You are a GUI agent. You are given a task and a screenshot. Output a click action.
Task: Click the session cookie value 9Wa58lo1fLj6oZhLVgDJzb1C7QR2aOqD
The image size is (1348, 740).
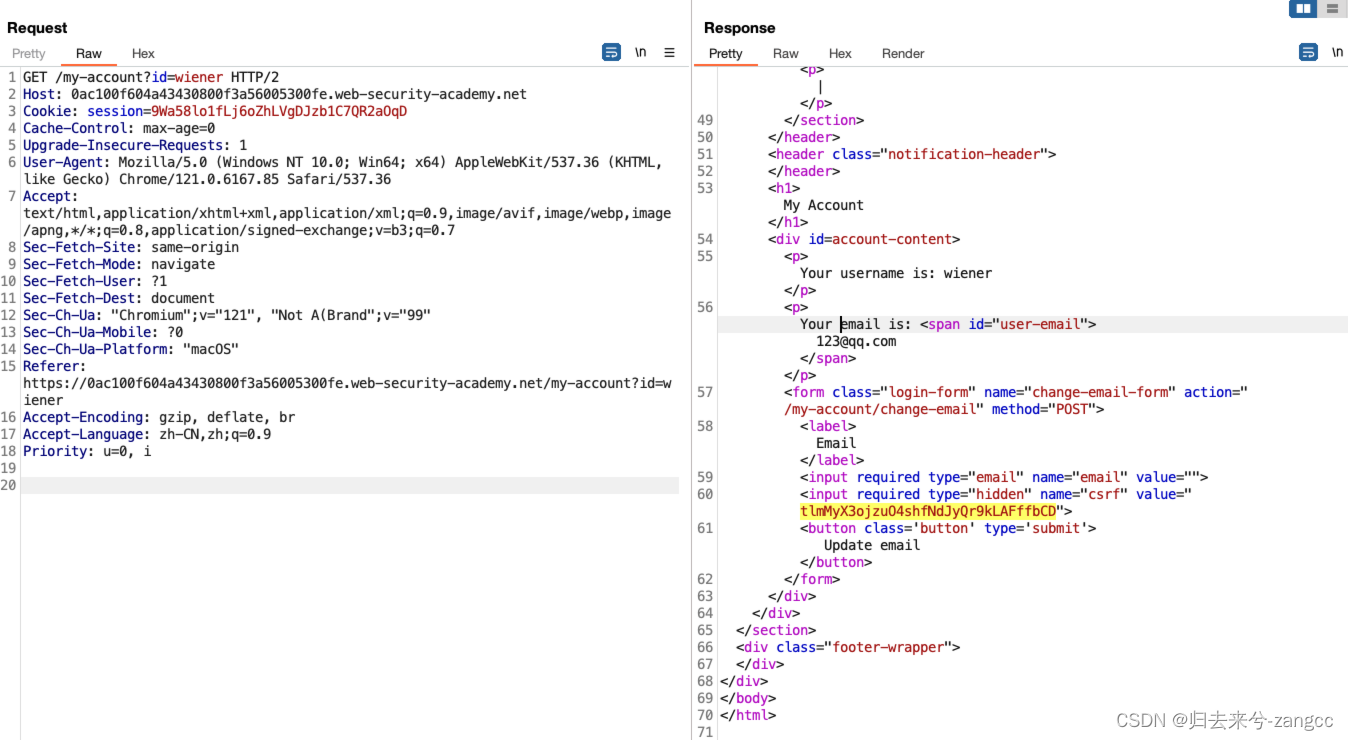click(x=279, y=111)
